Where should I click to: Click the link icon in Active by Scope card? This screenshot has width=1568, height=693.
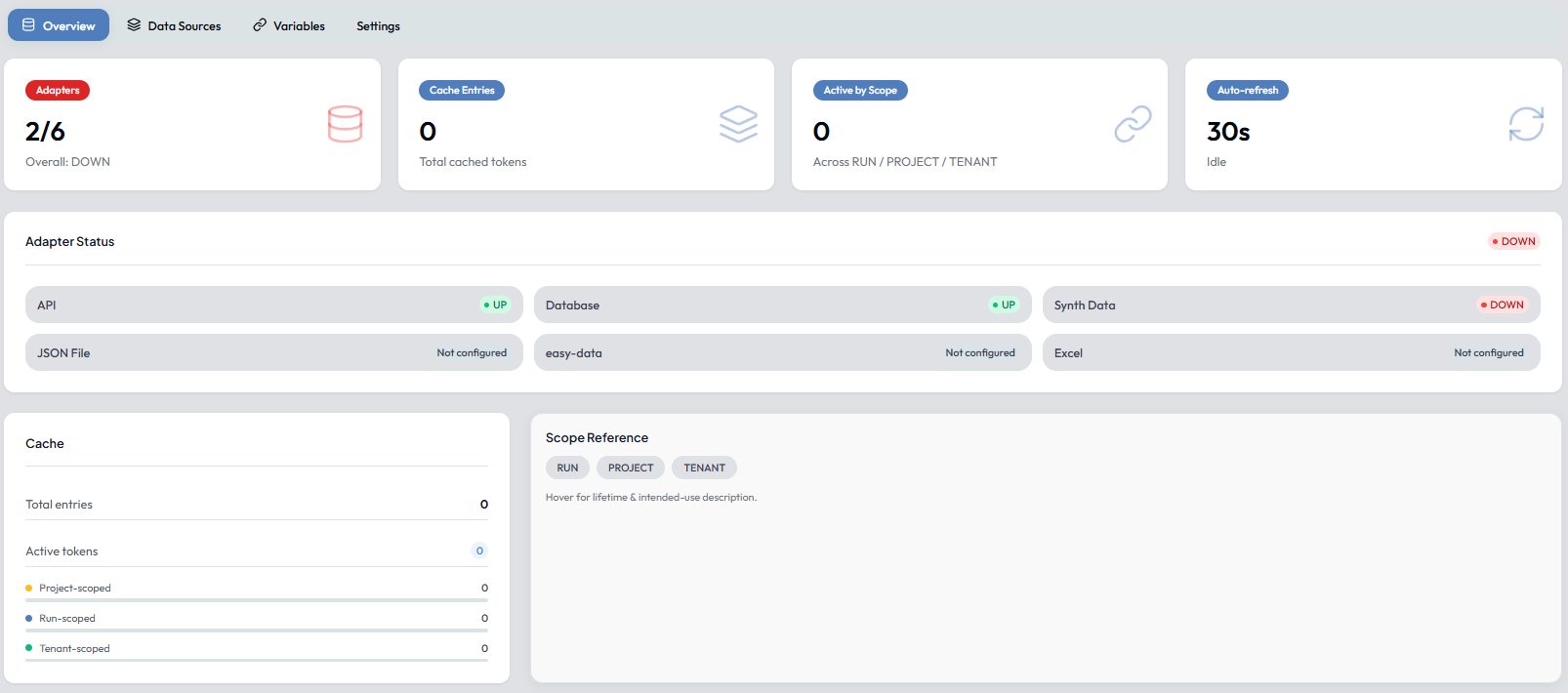coord(1133,124)
